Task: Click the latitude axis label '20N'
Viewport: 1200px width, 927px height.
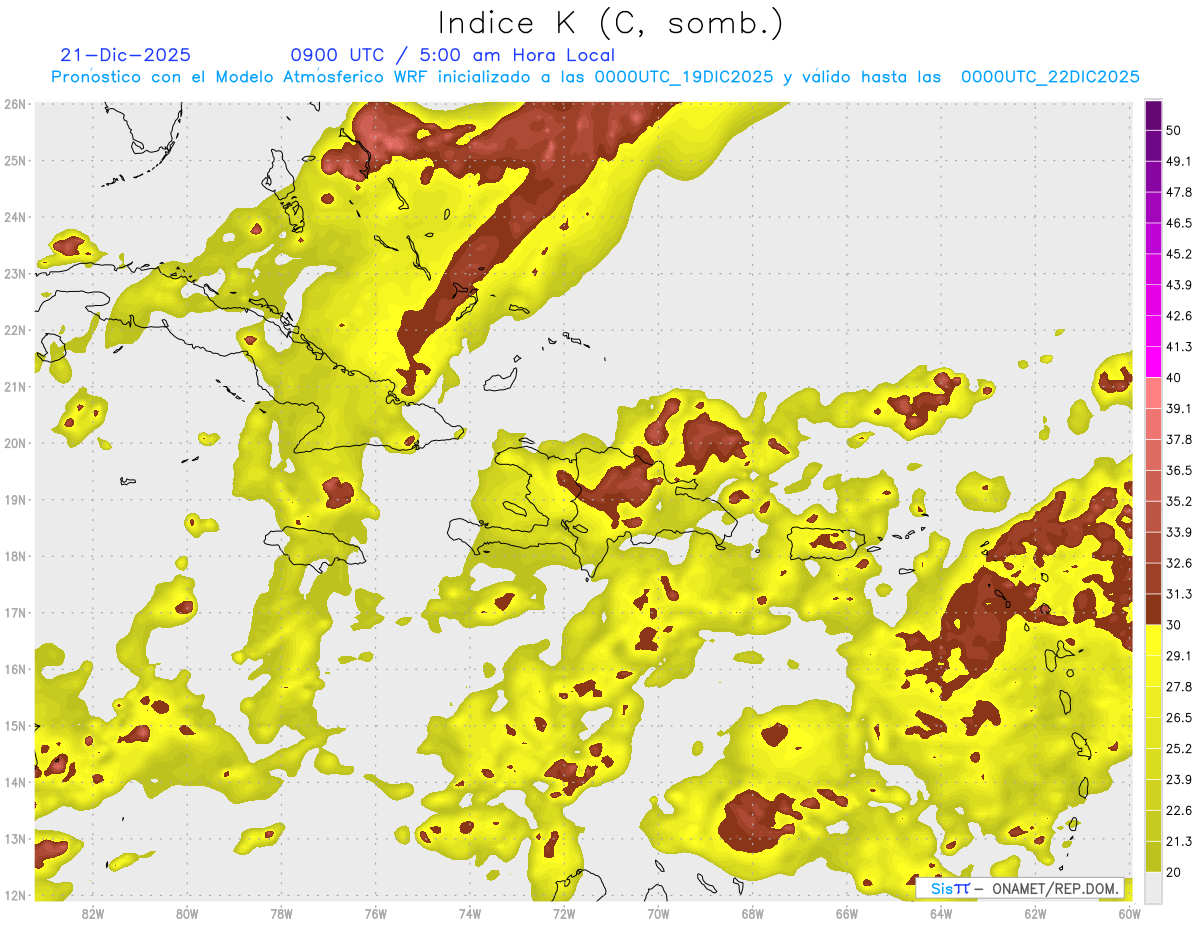Action: (15, 443)
